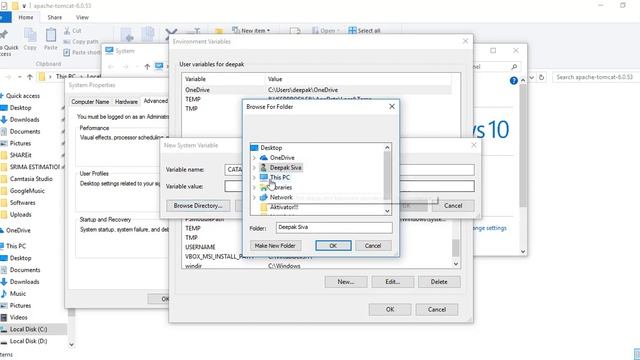The image size is (640, 360).
Task: Select the Aktivator folder in tree
Action: (x=284, y=207)
